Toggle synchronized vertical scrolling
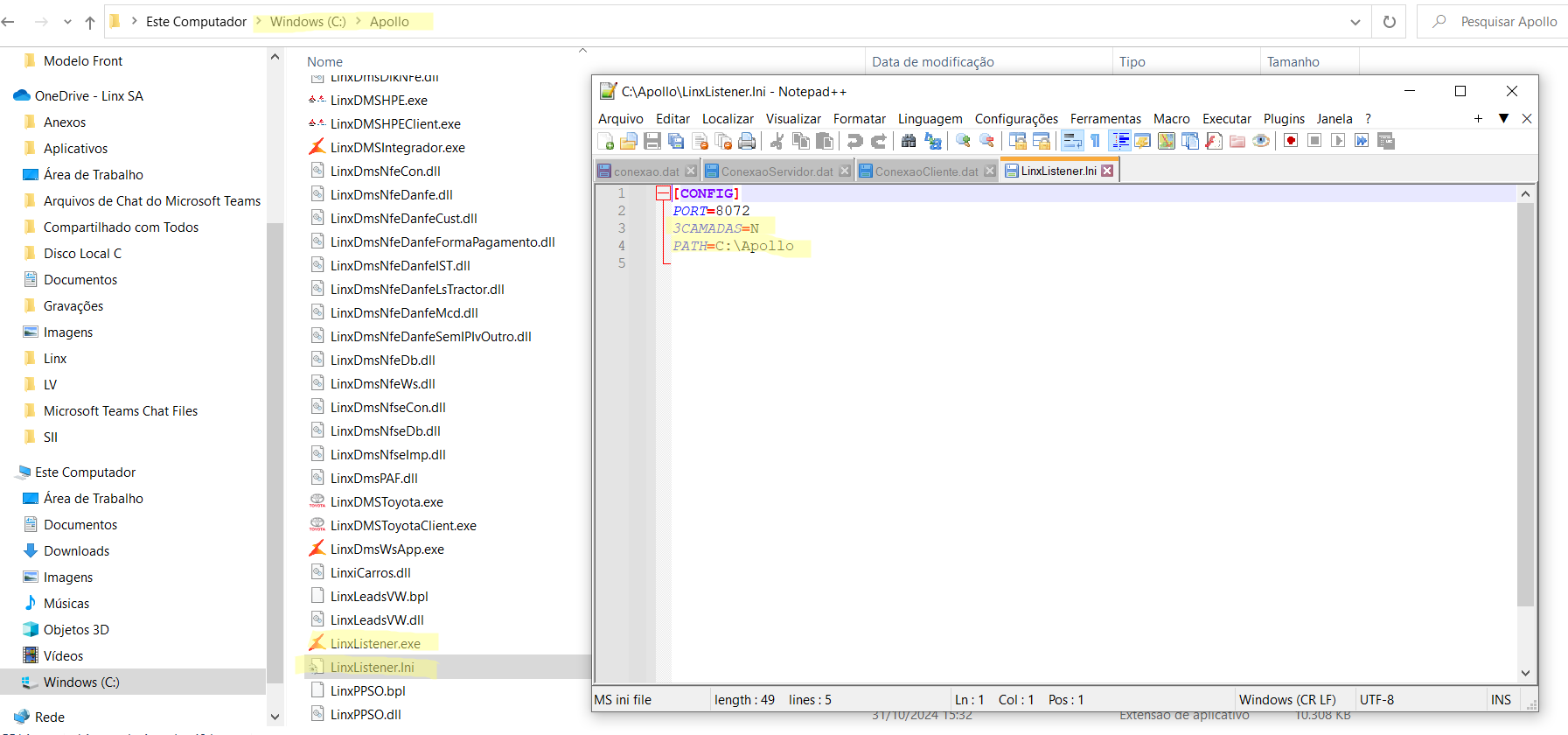The image size is (1568, 735). (x=1017, y=141)
